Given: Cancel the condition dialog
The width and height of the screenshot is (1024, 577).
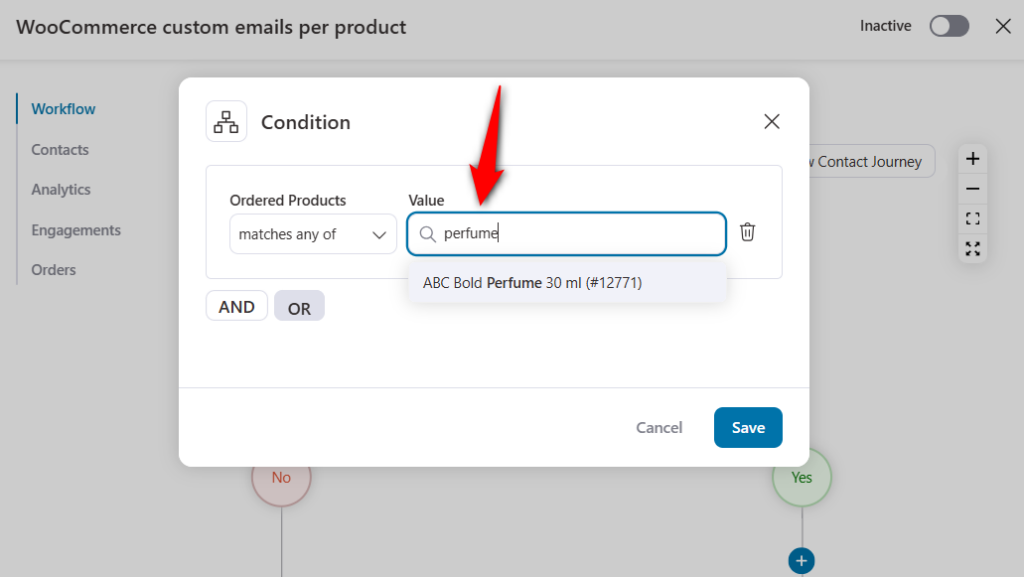Looking at the screenshot, I should click(658, 427).
